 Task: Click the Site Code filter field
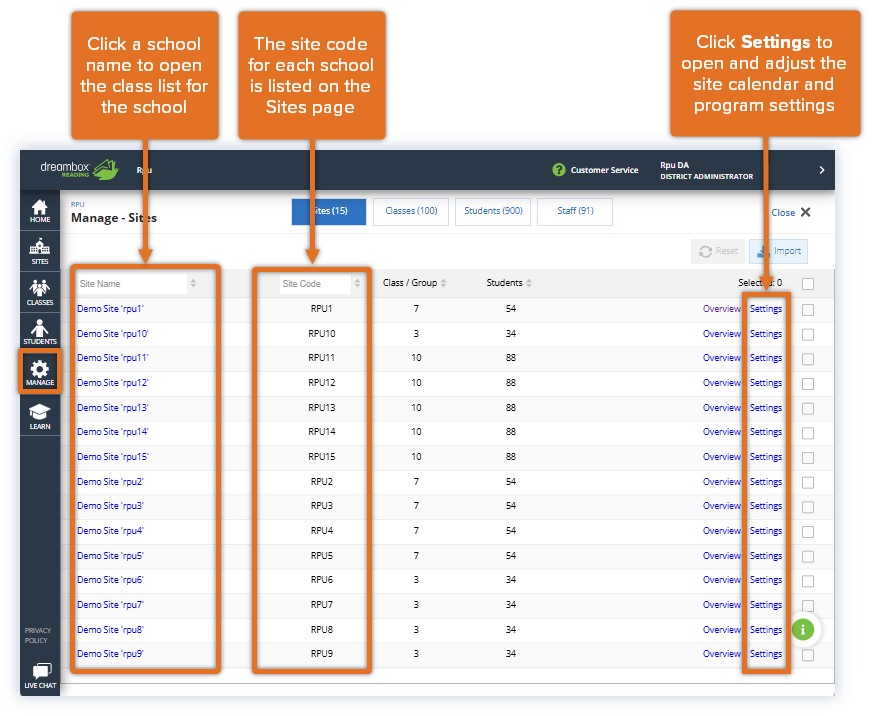click(315, 284)
